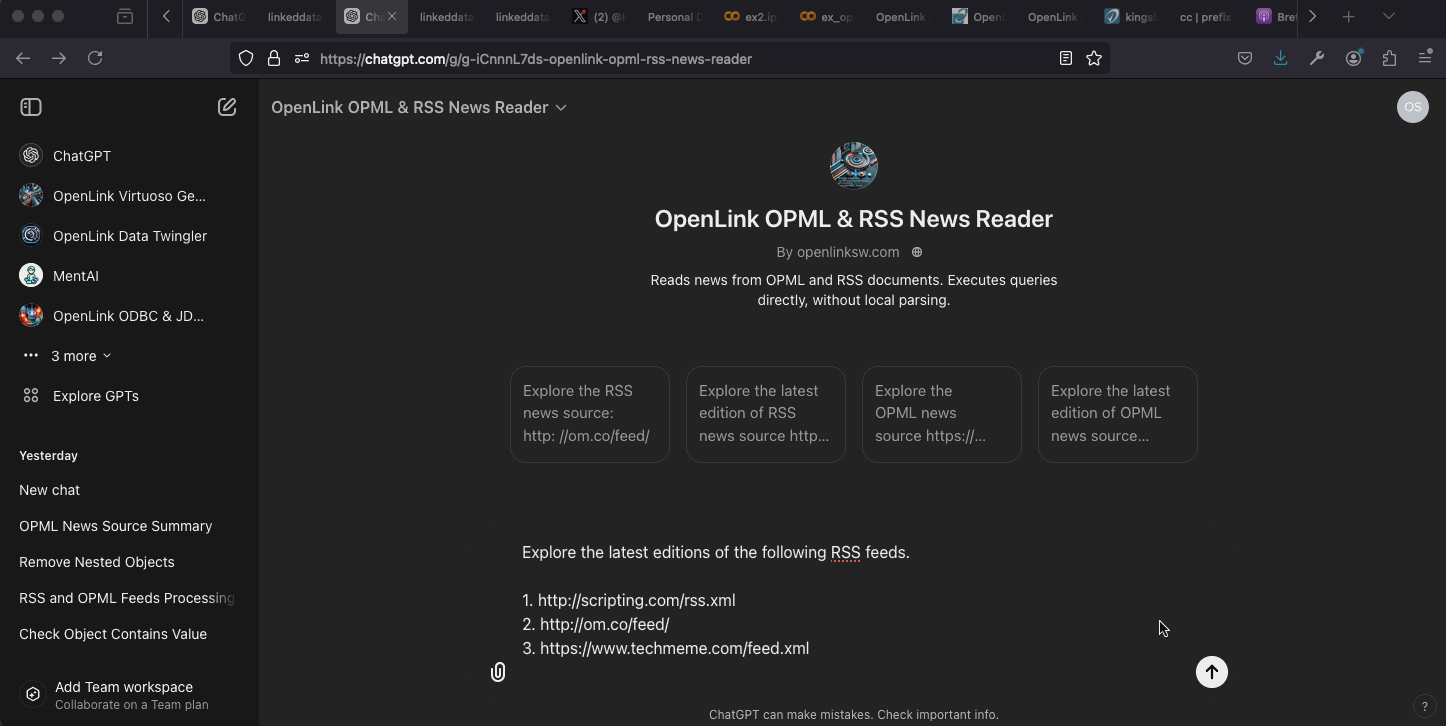
Task: Open the list all tabs dropdown
Action: point(1388,16)
